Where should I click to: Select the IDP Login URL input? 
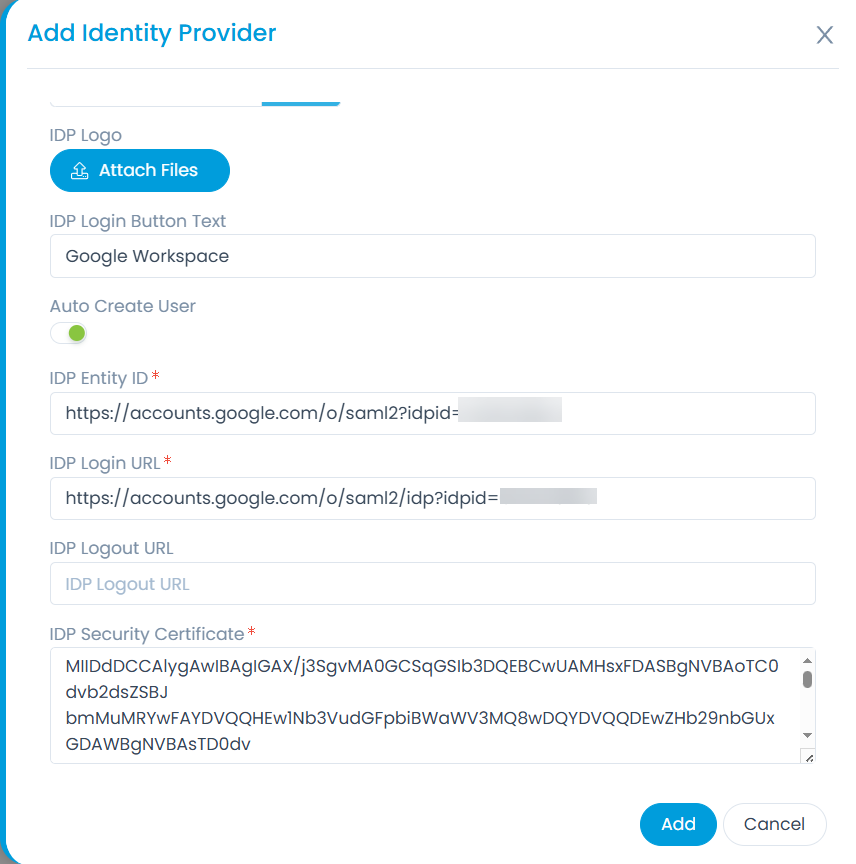(x=432, y=498)
